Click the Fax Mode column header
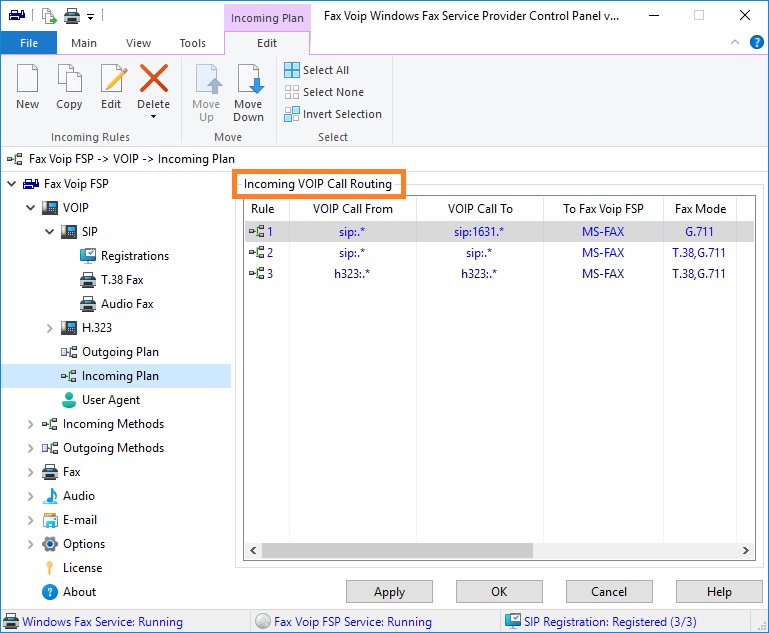 (x=700, y=209)
